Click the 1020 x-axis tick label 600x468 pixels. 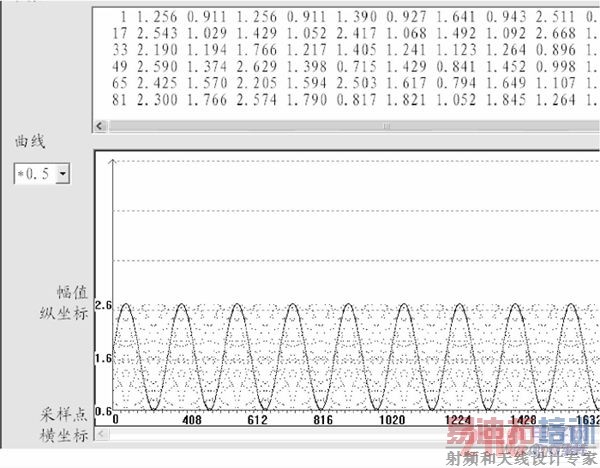tap(392, 420)
